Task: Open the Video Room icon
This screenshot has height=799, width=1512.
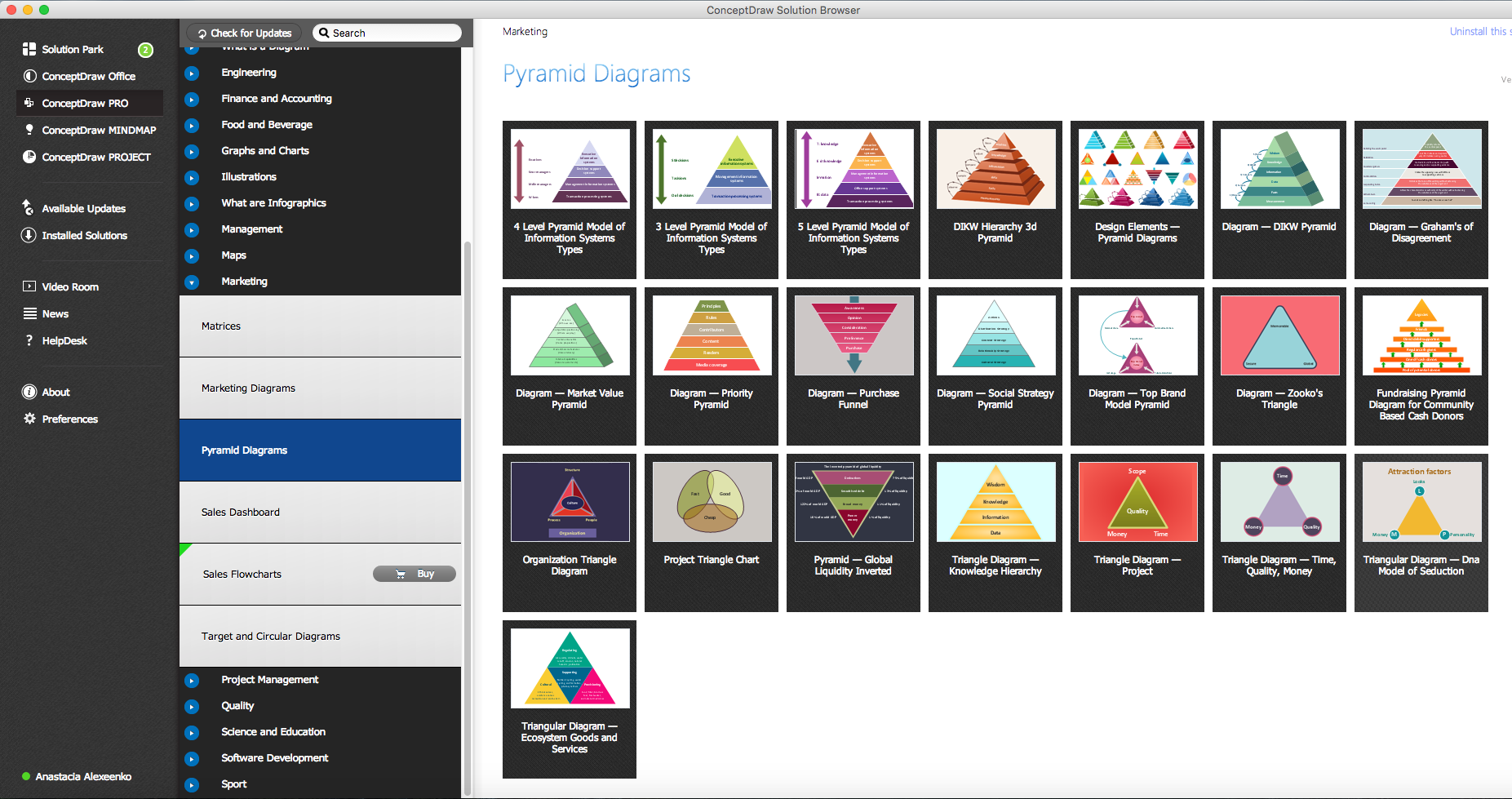Action: pyautogui.click(x=29, y=286)
